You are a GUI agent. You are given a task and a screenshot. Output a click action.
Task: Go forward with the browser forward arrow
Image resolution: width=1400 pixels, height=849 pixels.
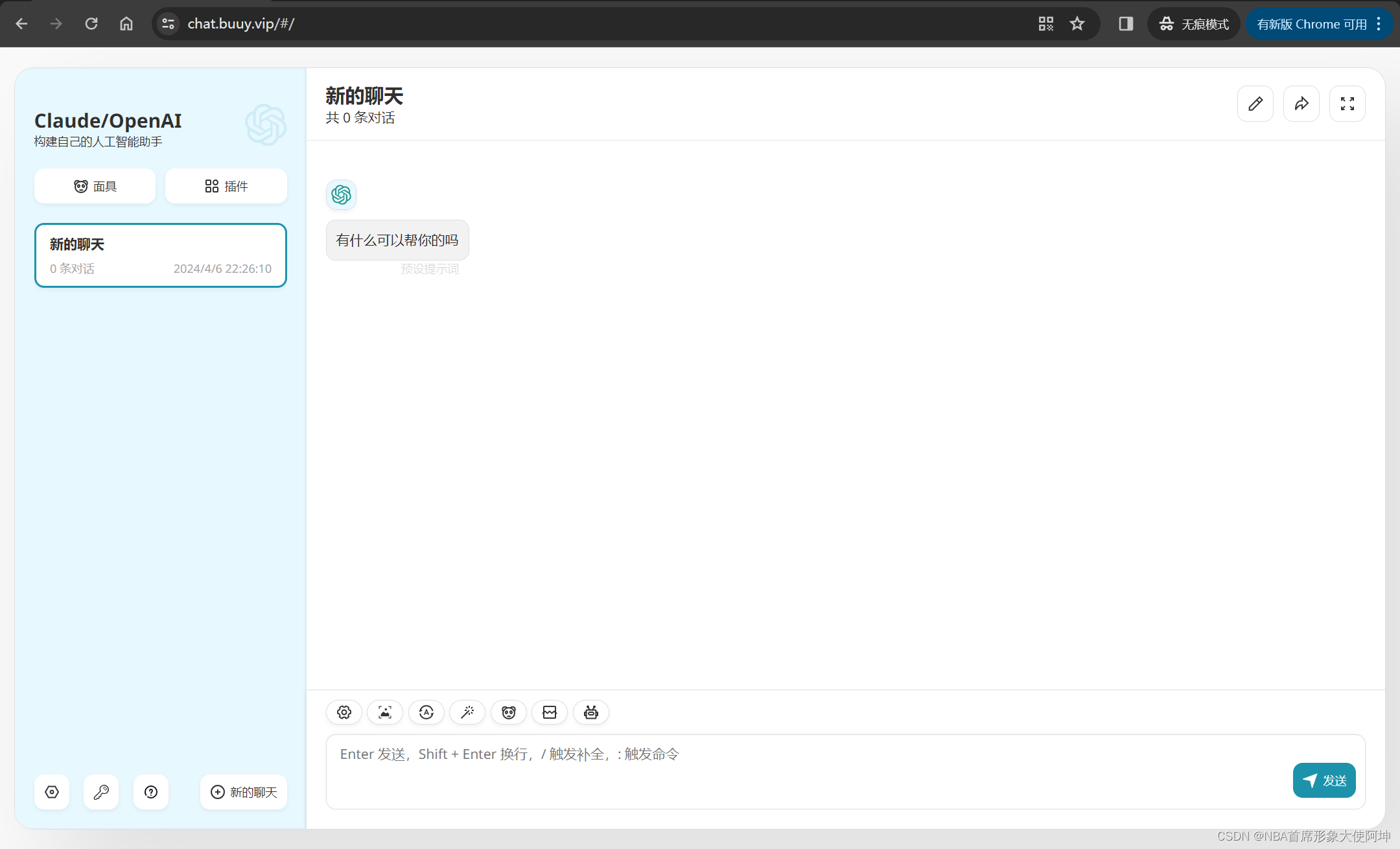[56, 24]
